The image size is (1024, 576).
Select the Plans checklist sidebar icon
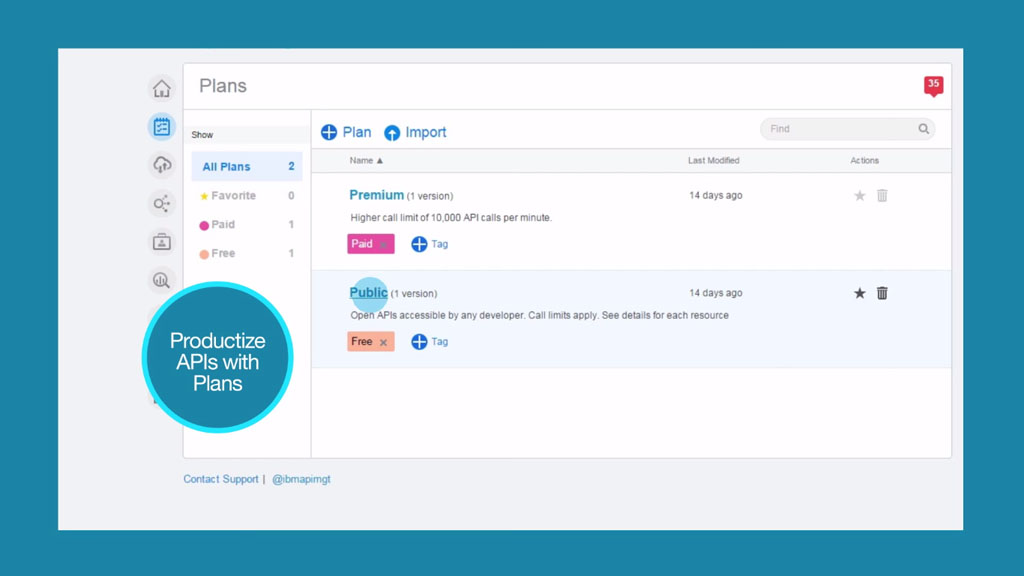click(162, 127)
